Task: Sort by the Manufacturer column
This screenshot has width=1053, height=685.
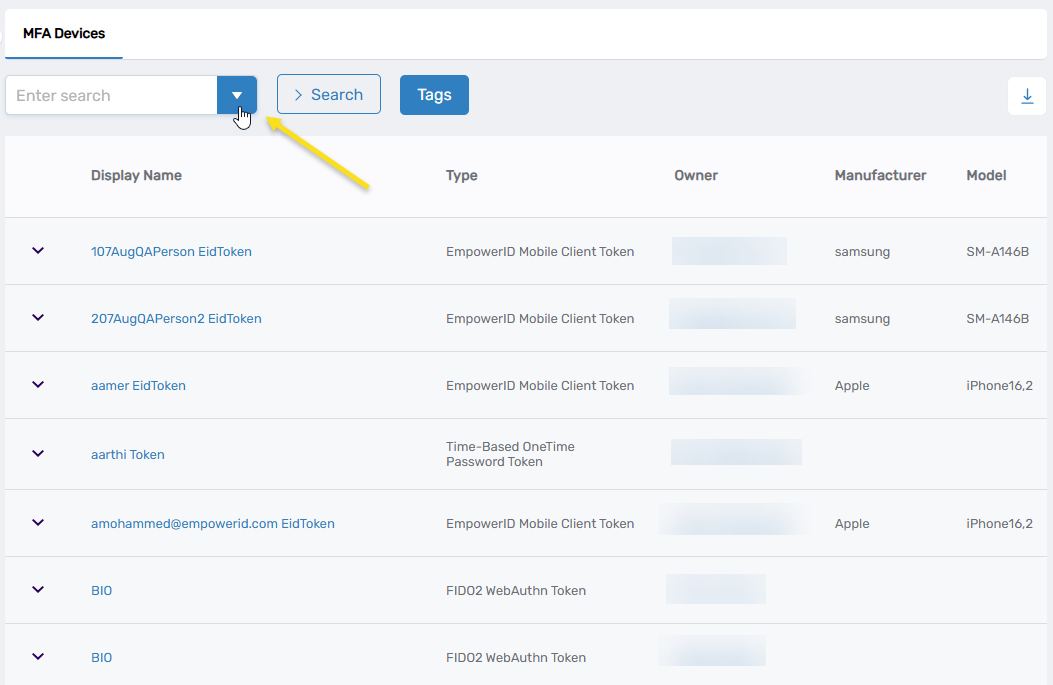Action: [880, 175]
